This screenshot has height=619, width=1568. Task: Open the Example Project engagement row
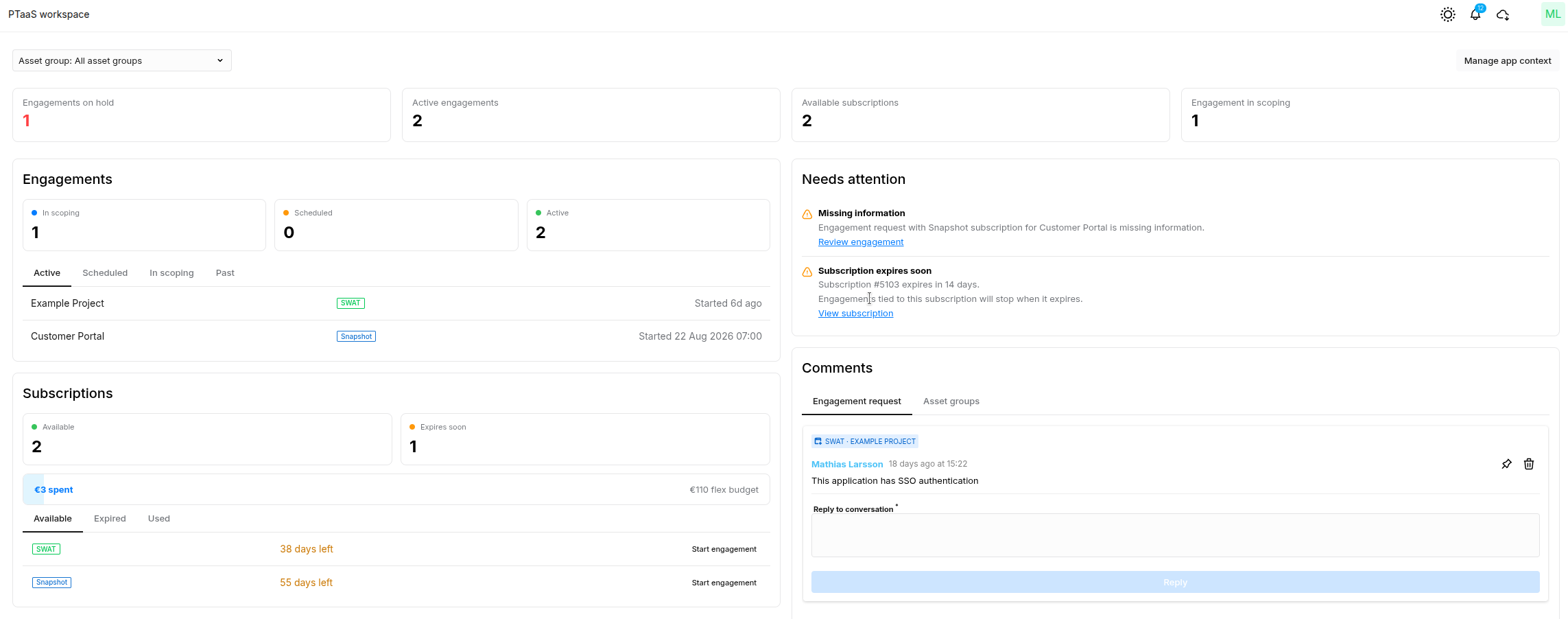pos(396,303)
